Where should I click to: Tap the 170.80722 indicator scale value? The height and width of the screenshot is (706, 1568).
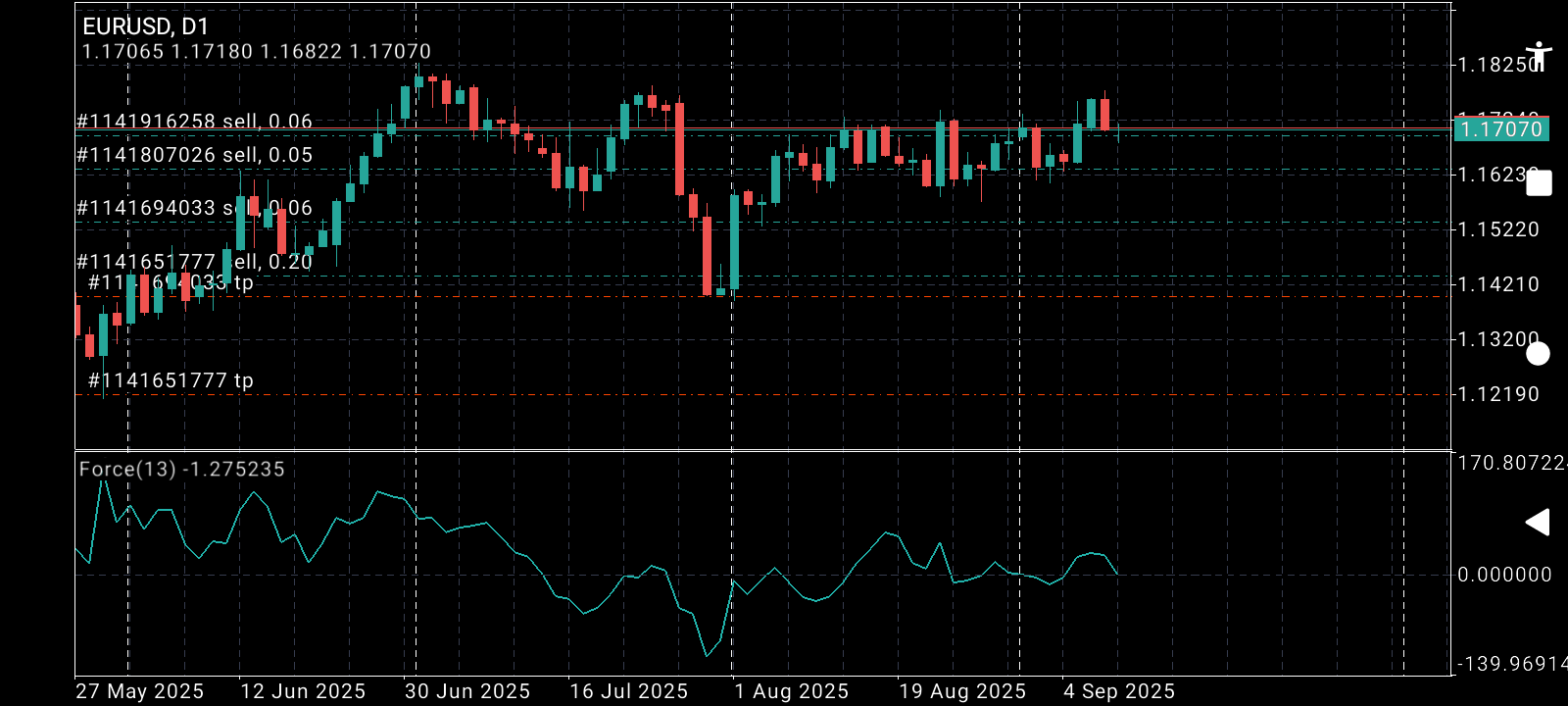1512,463
